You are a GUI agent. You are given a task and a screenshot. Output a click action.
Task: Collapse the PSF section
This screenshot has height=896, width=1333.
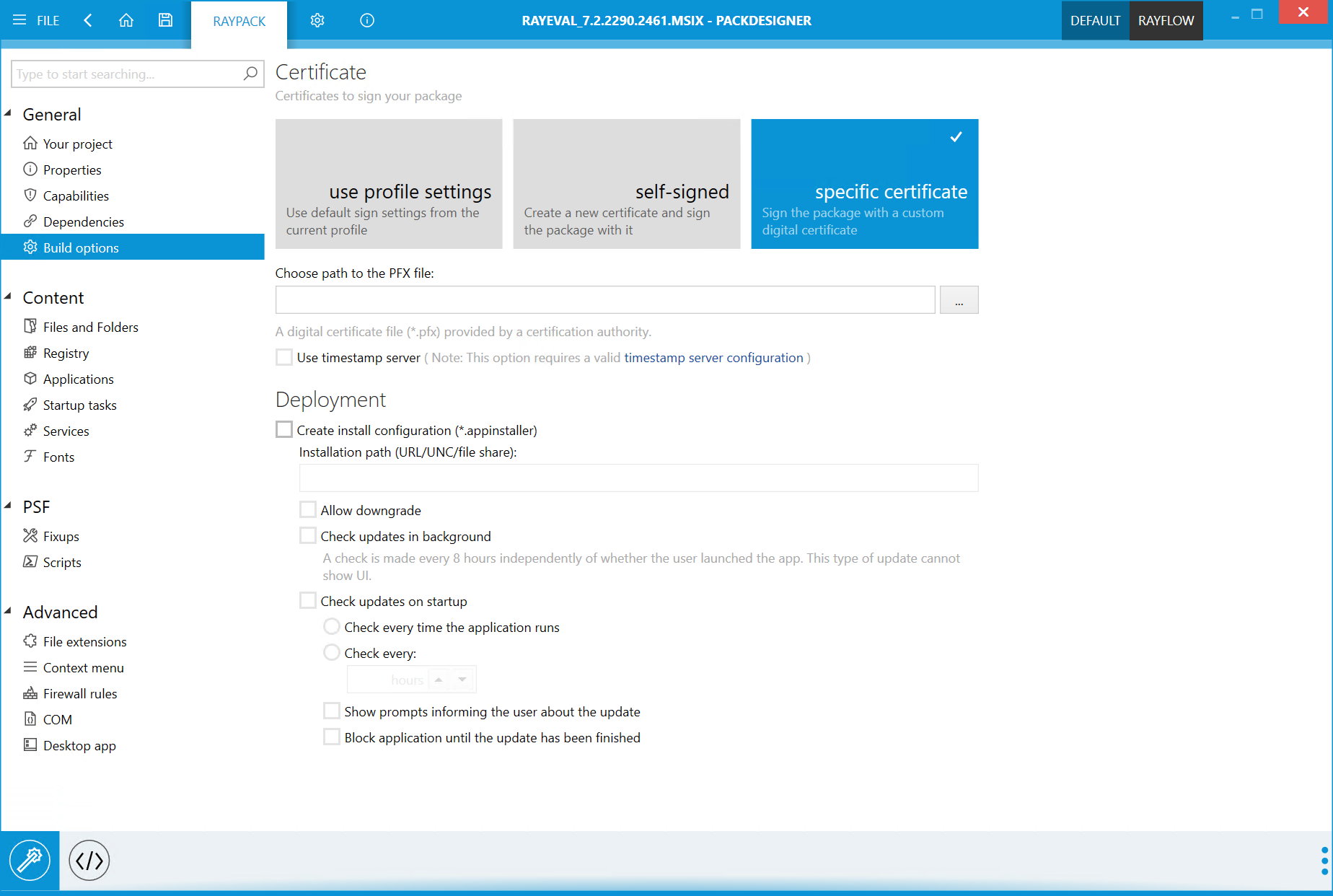(9, 505)
